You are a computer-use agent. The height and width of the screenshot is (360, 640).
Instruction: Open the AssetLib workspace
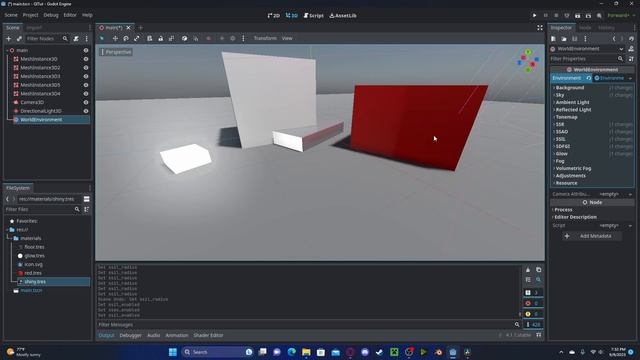point(343,16)
